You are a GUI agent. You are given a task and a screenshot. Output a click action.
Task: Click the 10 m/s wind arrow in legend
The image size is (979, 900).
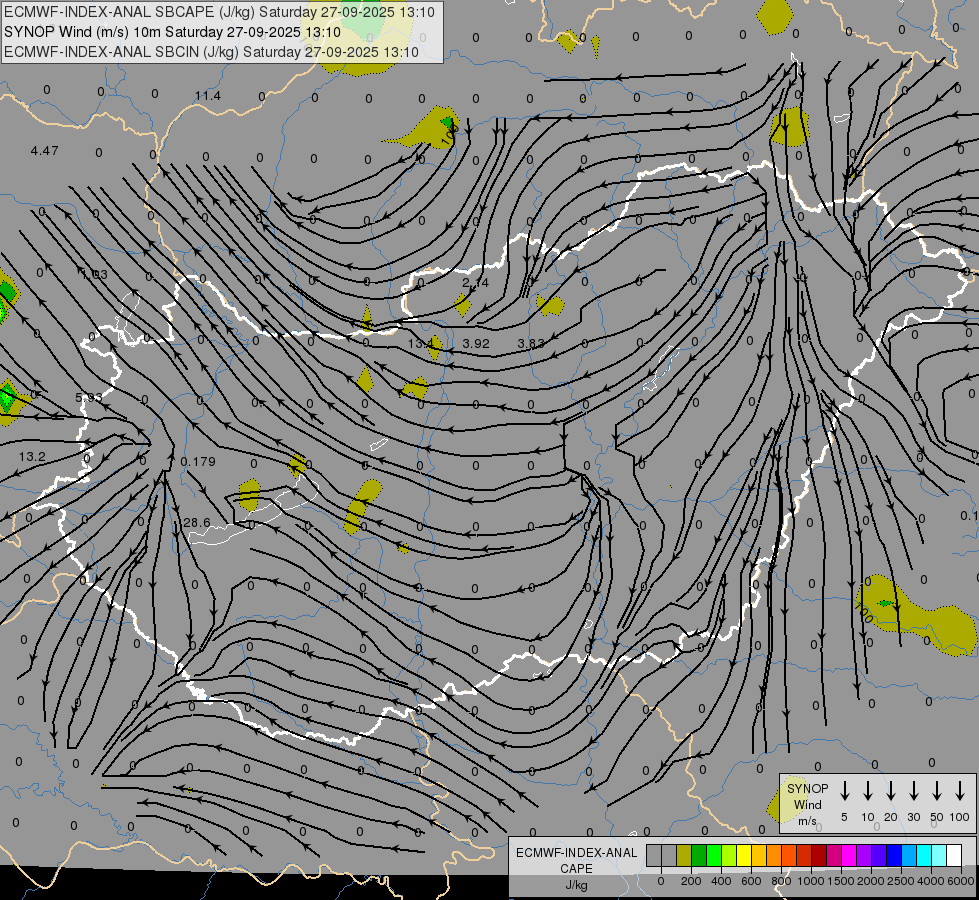click(867, 791)
